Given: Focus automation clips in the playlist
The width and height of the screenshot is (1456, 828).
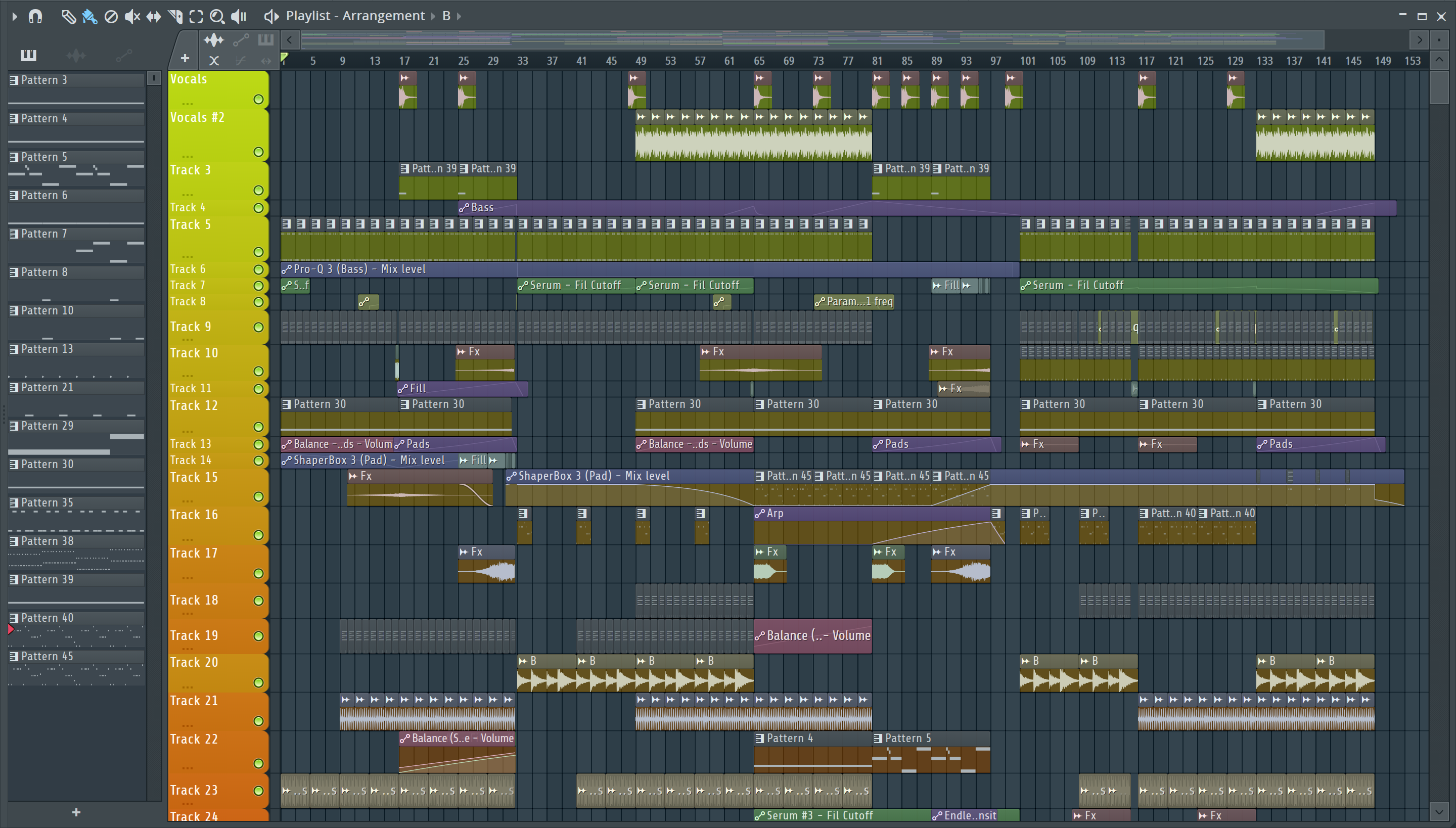Looking at the screenshot, I should [241, 40].
